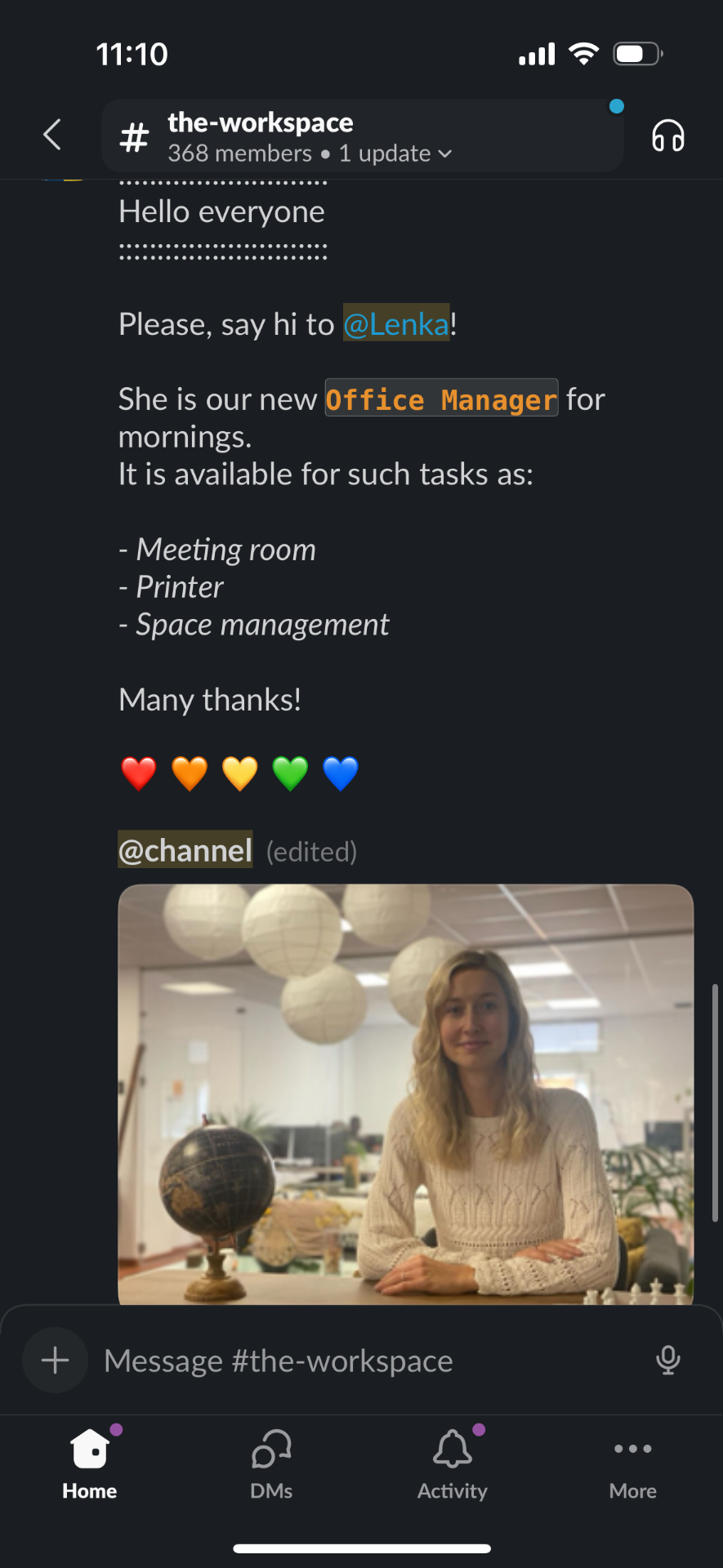Expand the 1 update chevron

click(445, 154)
